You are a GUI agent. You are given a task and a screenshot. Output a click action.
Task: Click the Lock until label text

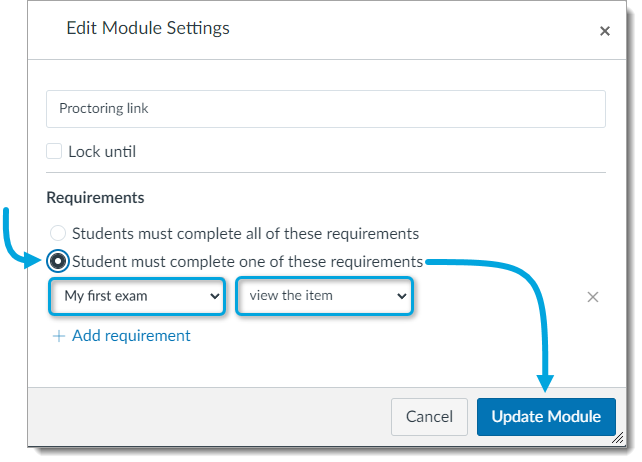point(102,152)
